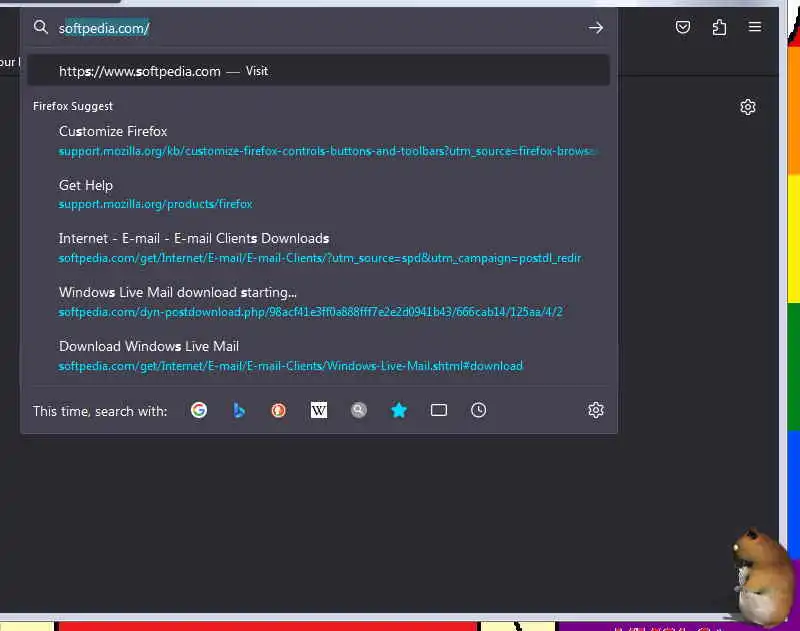This screenshot has width=800, height=631.
Task: Click the 'This time, search with:' label
Action: [x=100, y=411]
